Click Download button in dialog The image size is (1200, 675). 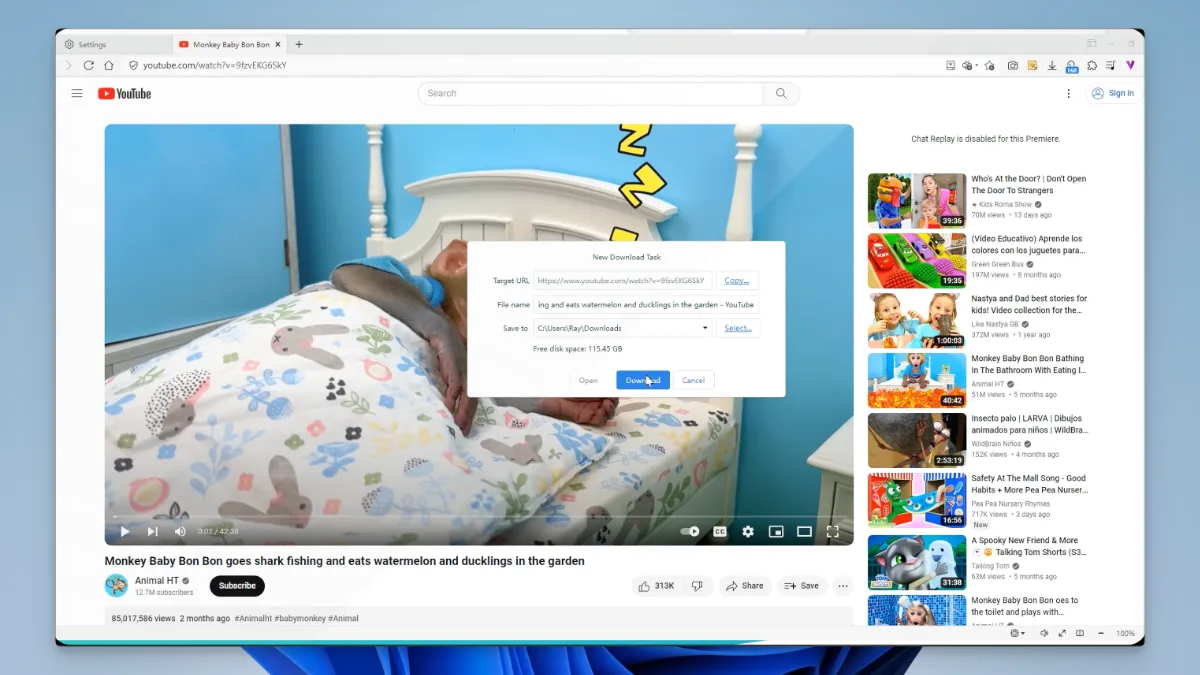tap(642, 380)
